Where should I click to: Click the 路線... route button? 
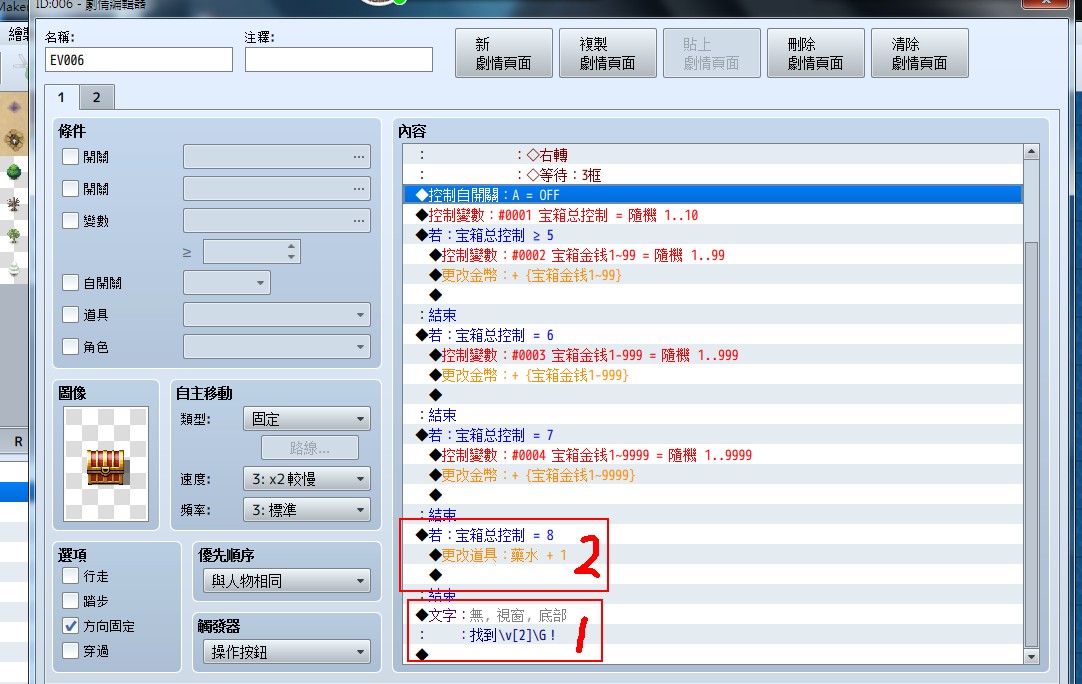(310, 448)
